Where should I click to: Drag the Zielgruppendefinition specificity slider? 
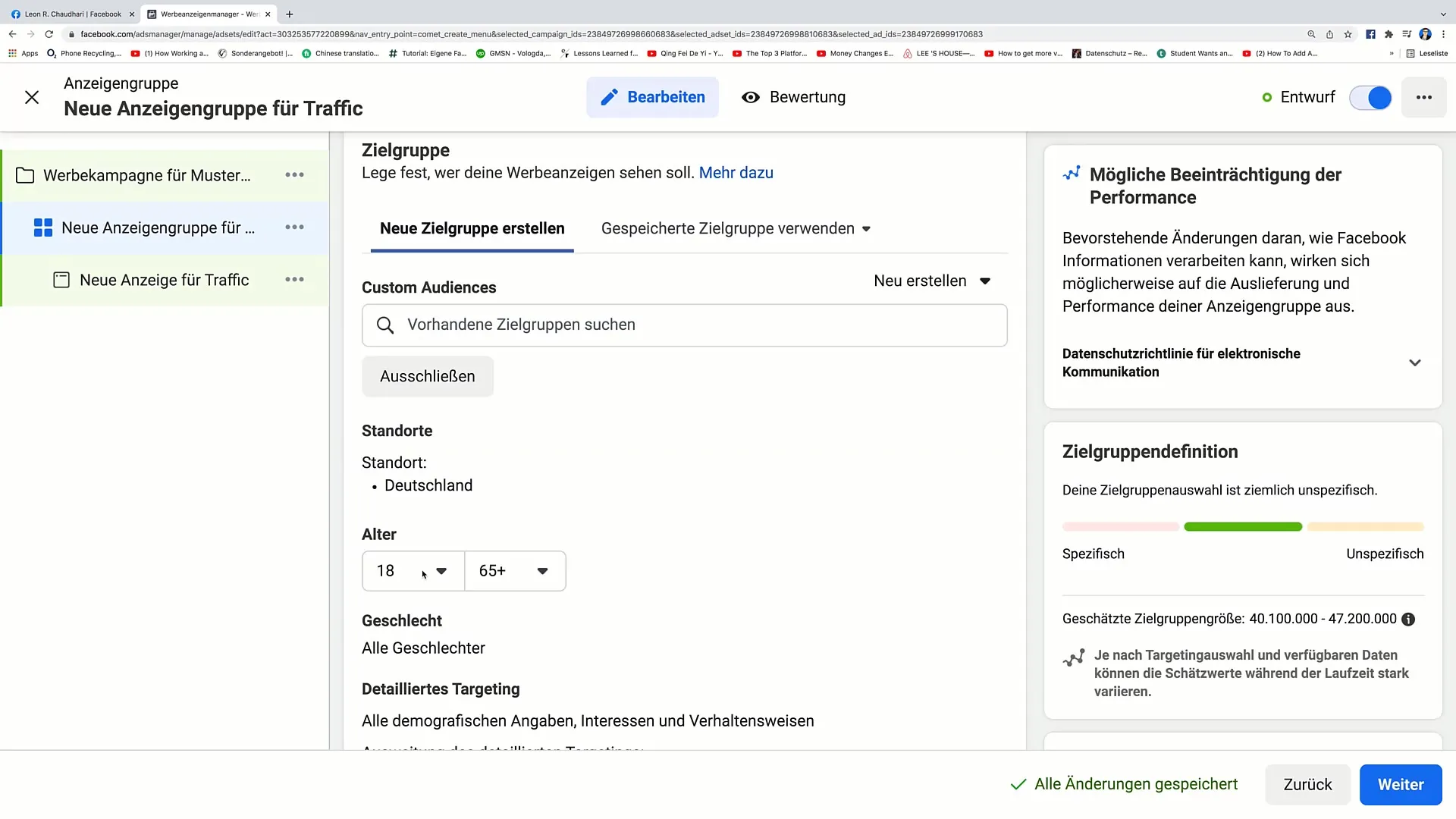tap(1244, 526)
